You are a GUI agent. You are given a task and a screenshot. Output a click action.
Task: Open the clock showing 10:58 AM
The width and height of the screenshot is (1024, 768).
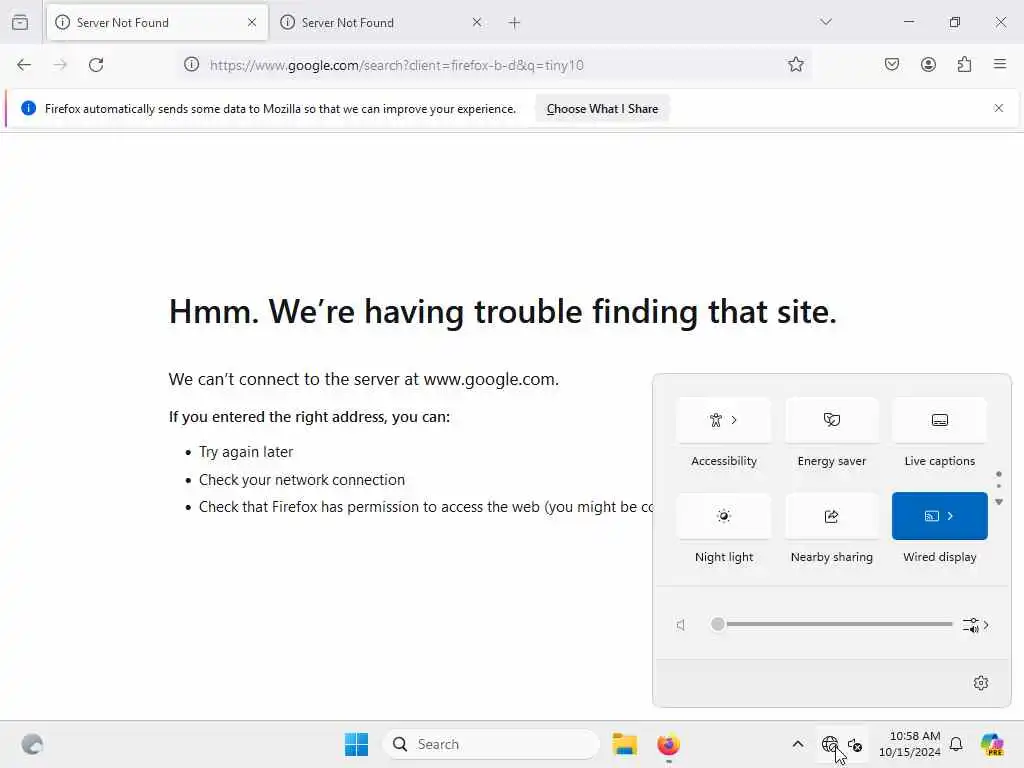coord(910,744)
